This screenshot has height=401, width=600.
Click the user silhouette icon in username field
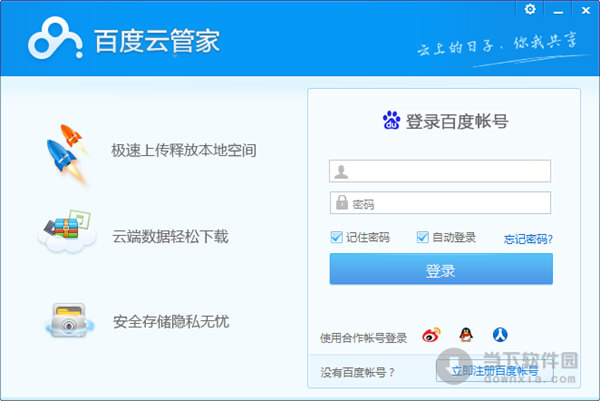pyautogui.click(x=341, y=171)
